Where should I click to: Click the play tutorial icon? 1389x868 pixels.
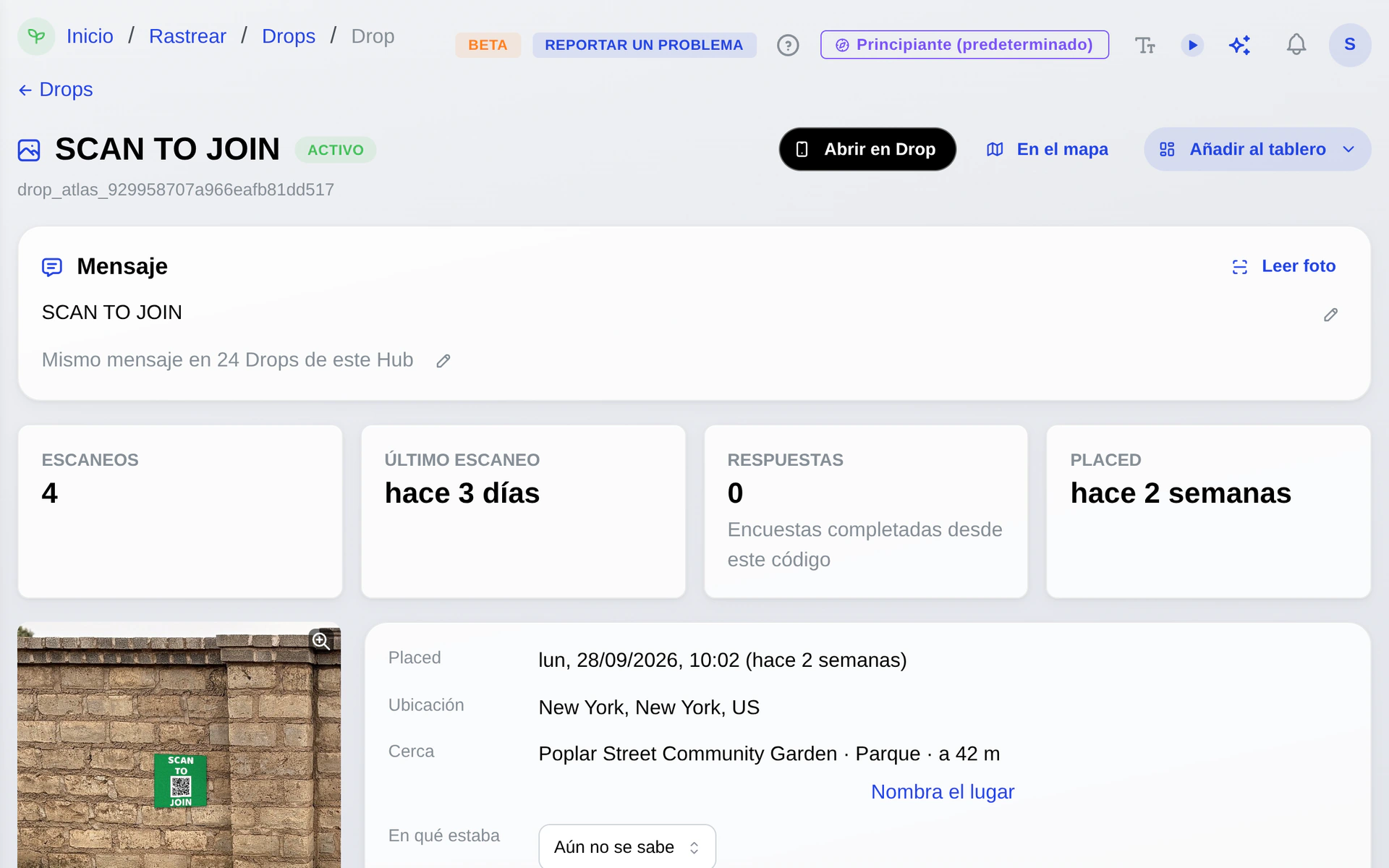coord(1192,45)
